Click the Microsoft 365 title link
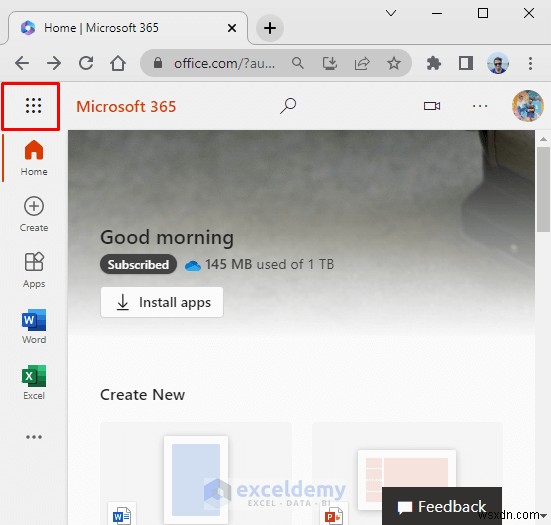This screenshot has width=551, height=525. (x=126, y=106)
